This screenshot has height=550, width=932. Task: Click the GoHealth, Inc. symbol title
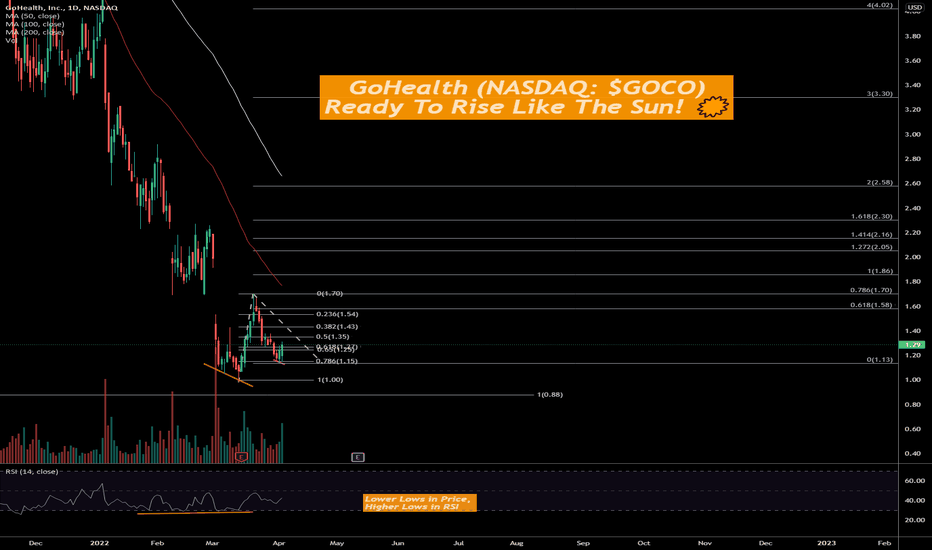(x=62, y=8)
